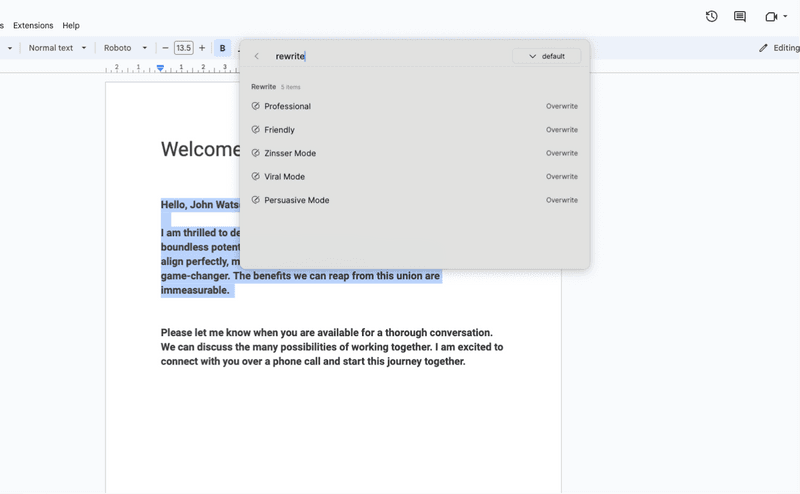Select the Friendly rewrite option
Viewport: 800px width, 494px height.
click(280, 130)
